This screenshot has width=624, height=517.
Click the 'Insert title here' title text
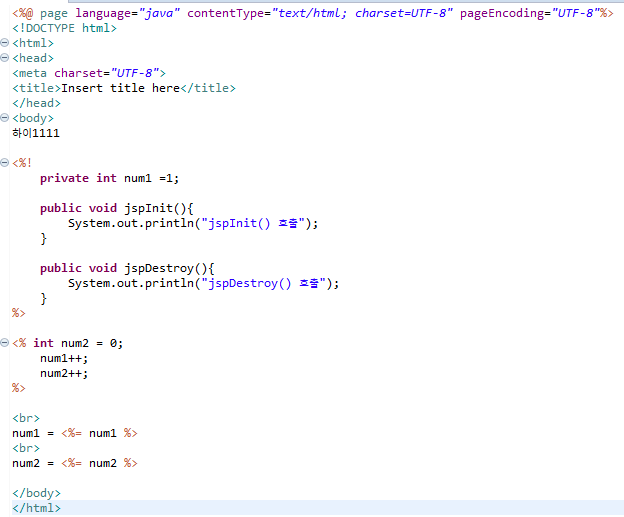[x=121, y=88]
